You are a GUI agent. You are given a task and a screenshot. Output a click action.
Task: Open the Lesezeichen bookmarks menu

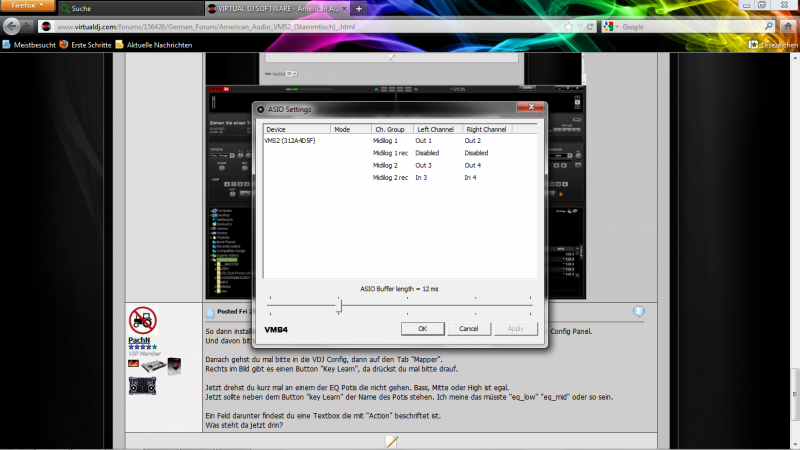(773, 45)
